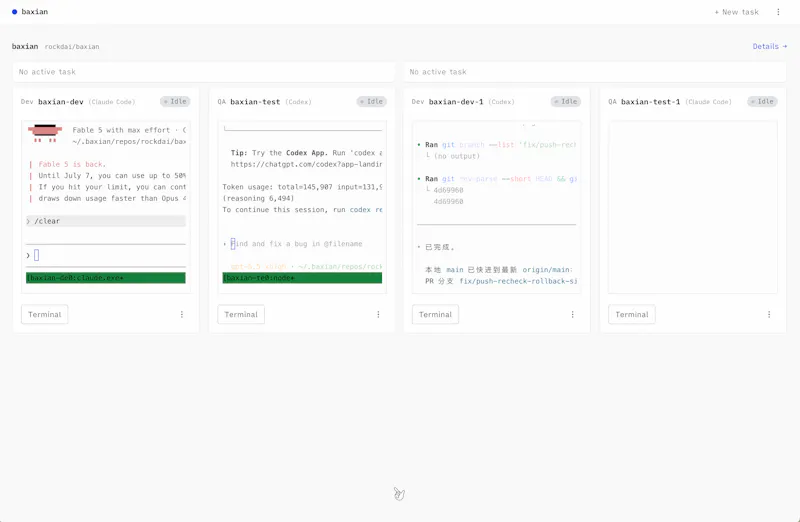This screenshot has width=800, height=522.
Task: Click the blue dot beside baxian title
Action: (x=14, y=12)
